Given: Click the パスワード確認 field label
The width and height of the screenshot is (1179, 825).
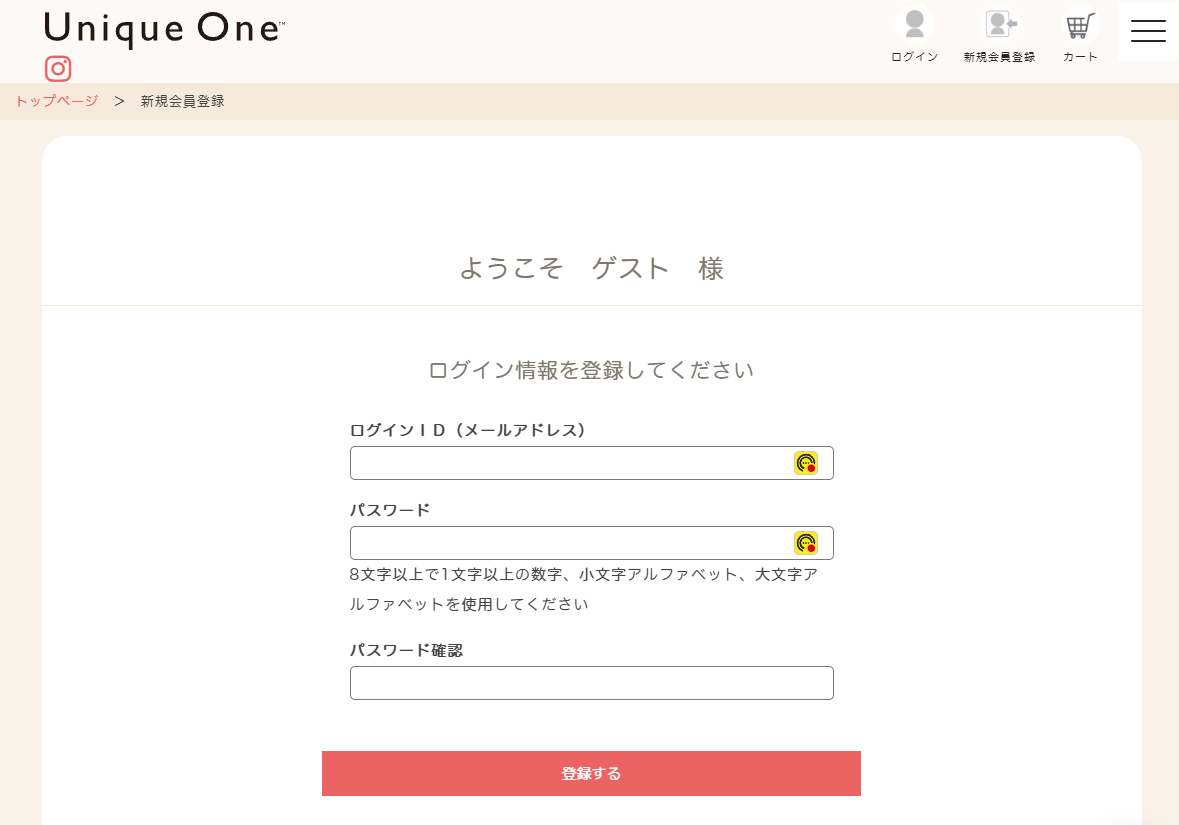Looking at the screenshot, I should [406, 650].
